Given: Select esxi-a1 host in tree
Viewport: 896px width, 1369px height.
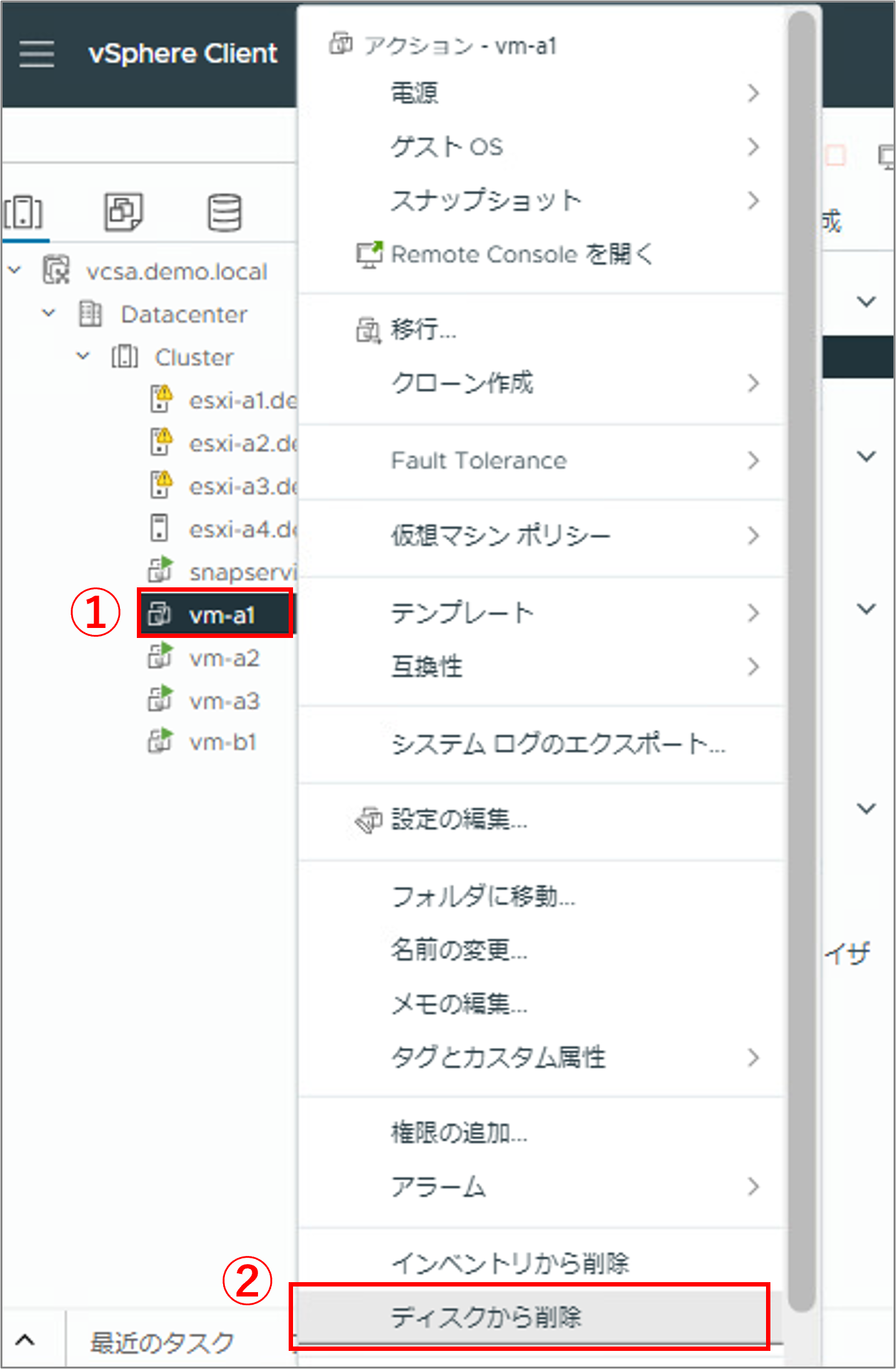Looking at the screenshot, I should 243,400.
